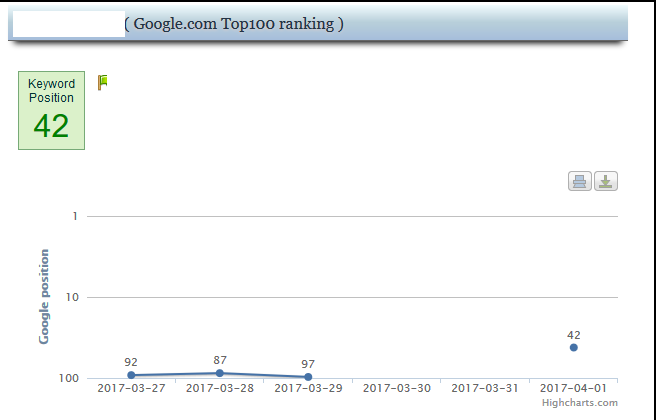The width and height of the screenshot is (656, 420).
Task: Click the 2017-03-29 axis label
Action: click(x=308, y=388)
